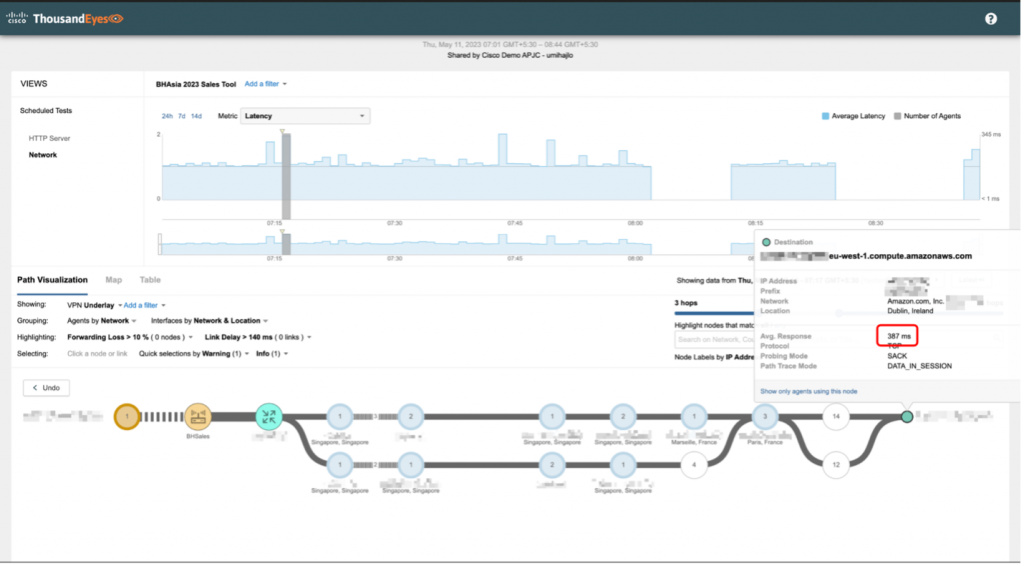Screen dimensions: 1024x566
Task: Toggle Number of Agents legend item
Action: (928, 116)
